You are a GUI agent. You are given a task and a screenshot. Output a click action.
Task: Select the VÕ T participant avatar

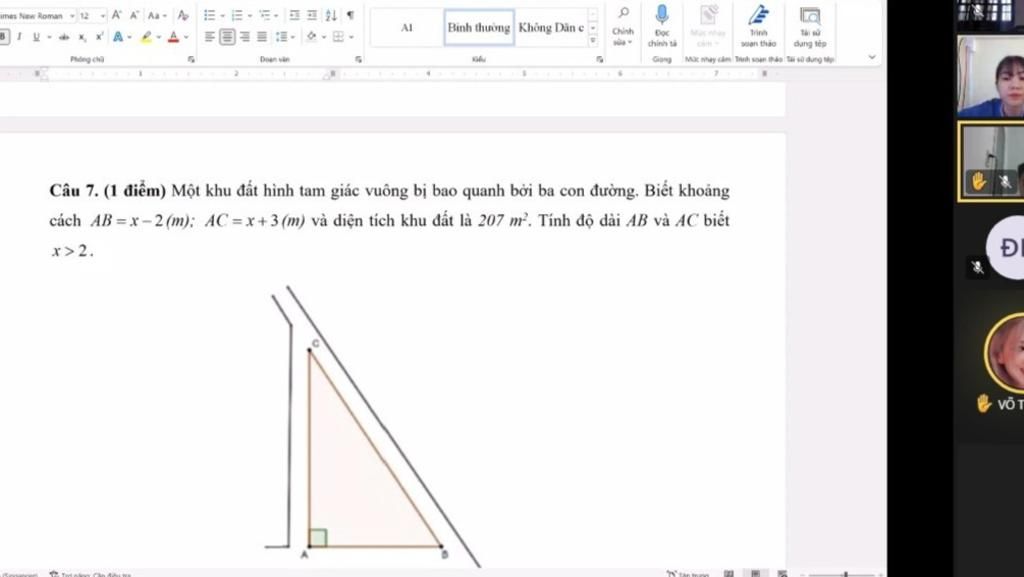click(x=1004, y=352)
